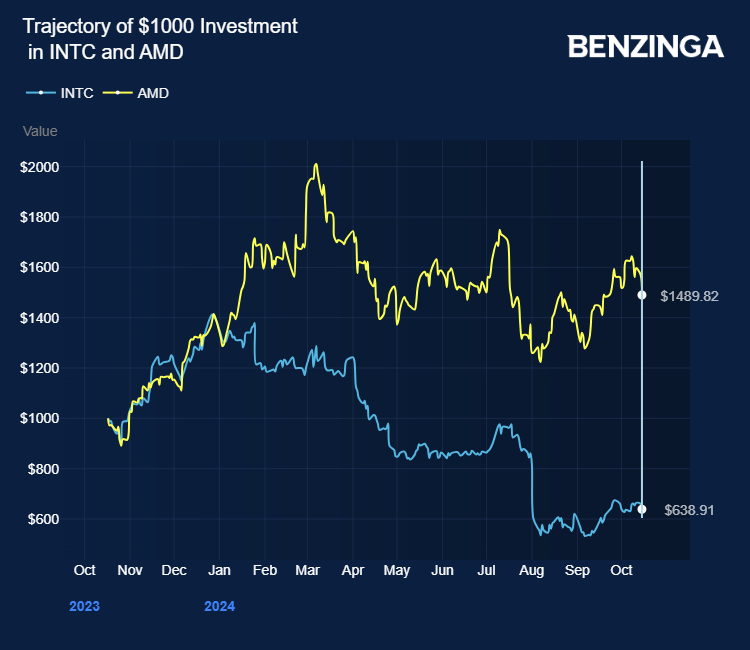
Task: Select the 2024 year label
Action: click(219, 606)
